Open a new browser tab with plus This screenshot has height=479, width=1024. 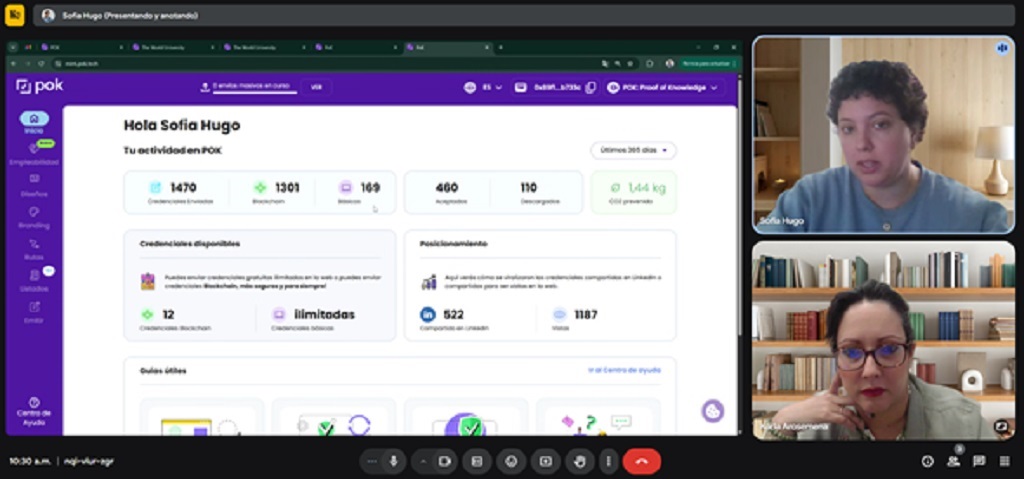coord(500,48)
